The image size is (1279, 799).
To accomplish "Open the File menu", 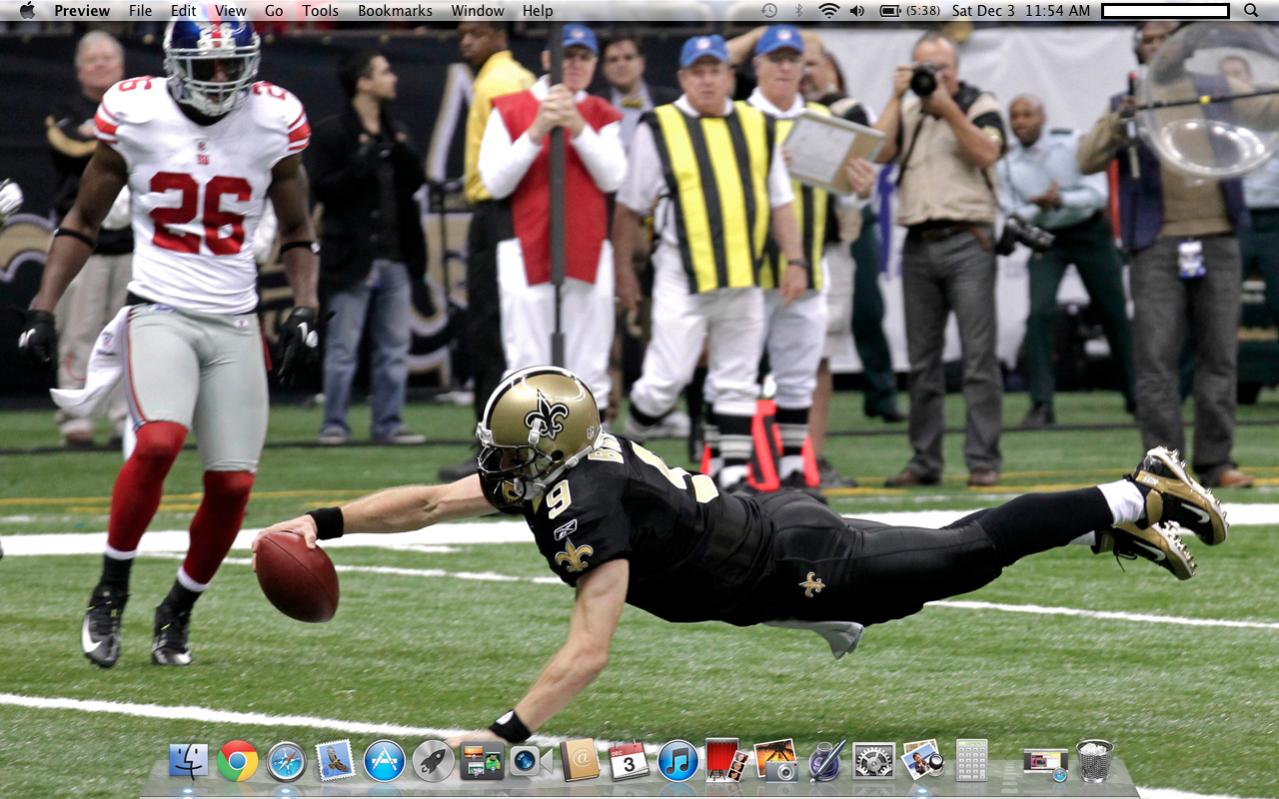I will pyautogui.click(x=141, y=10).
